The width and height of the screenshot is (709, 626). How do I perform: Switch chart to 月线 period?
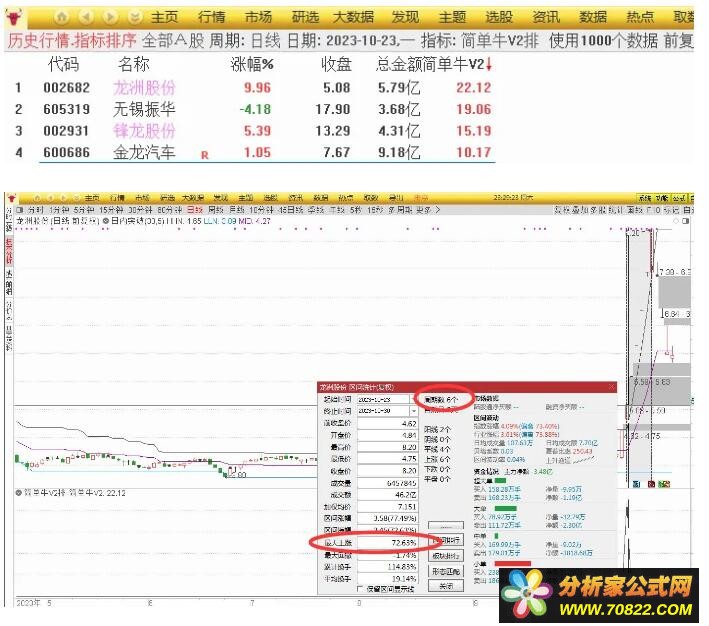pos(236,210)
